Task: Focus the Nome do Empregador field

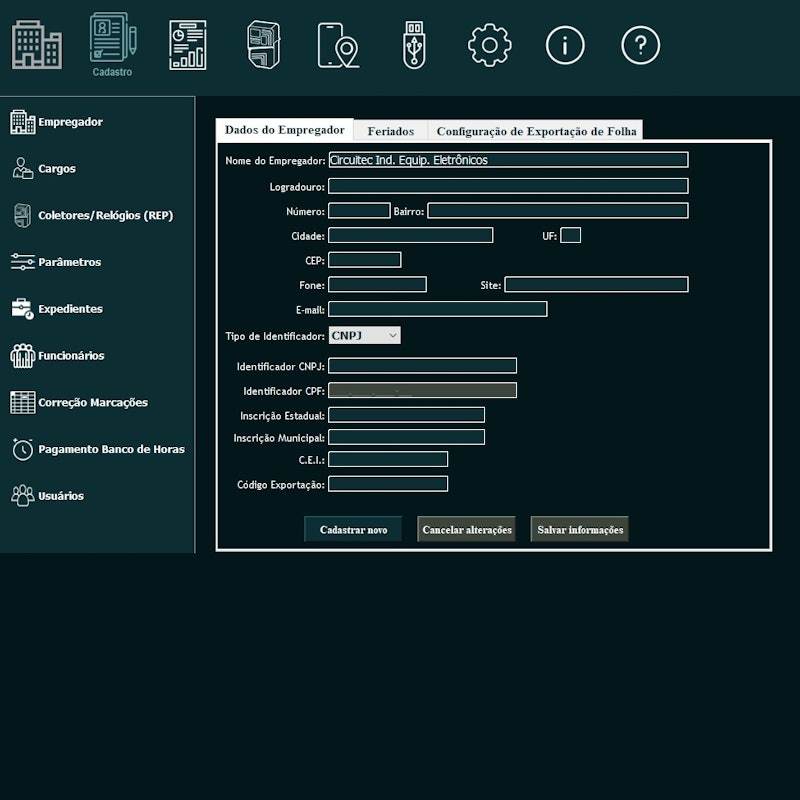Action: pos(508,160)
